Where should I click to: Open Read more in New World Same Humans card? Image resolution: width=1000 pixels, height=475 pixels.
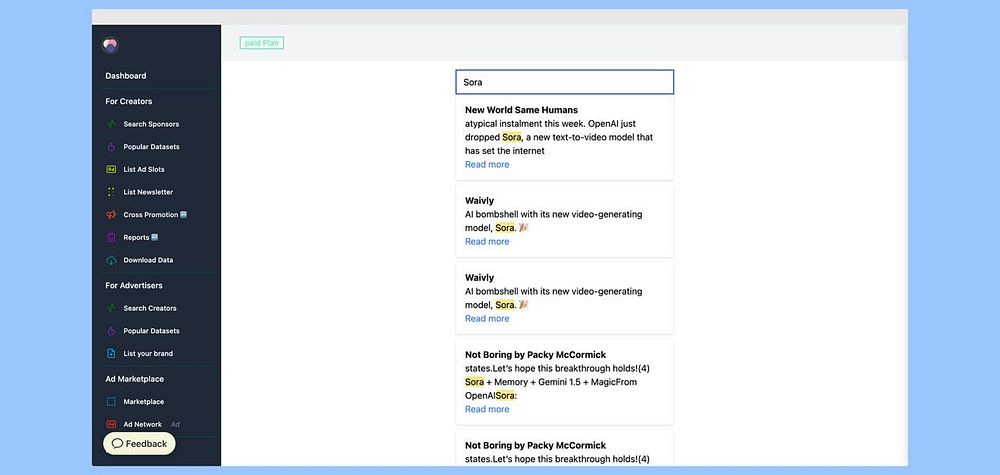[x=487, y=164]
